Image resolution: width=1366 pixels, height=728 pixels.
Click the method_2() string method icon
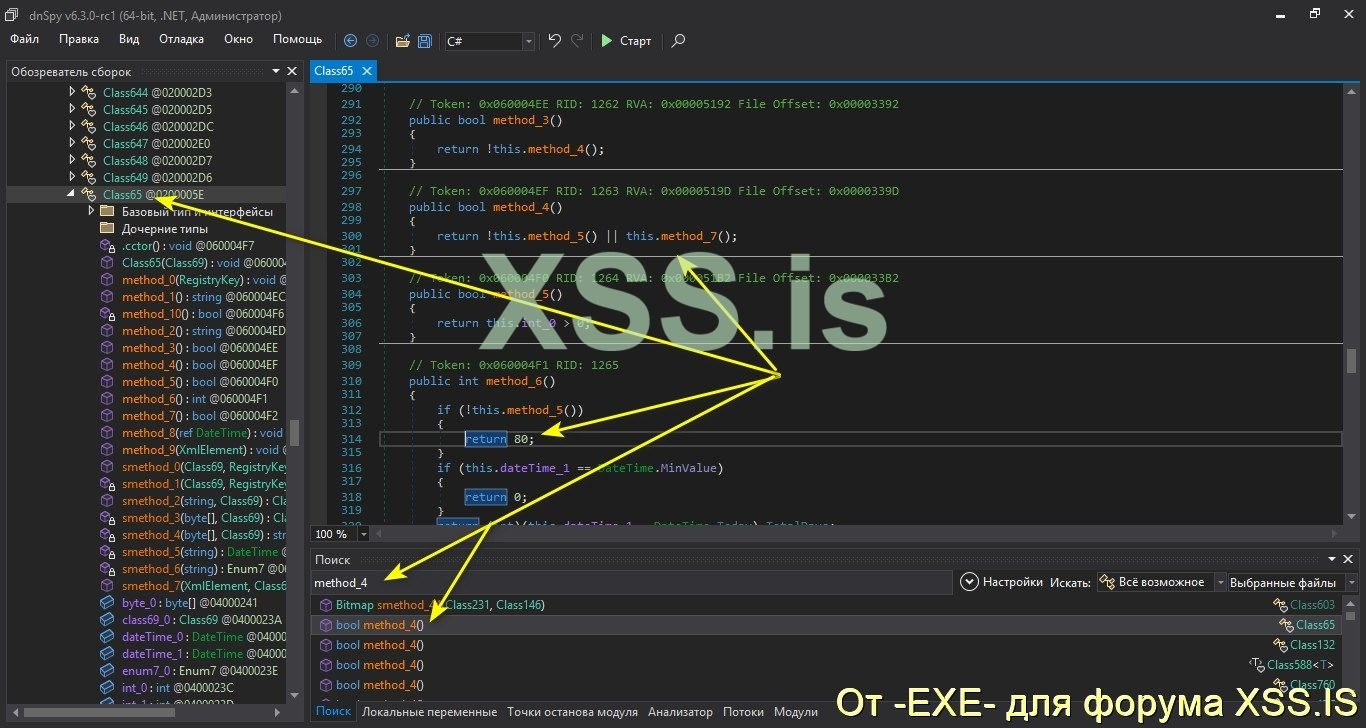[x=108, y=331]
